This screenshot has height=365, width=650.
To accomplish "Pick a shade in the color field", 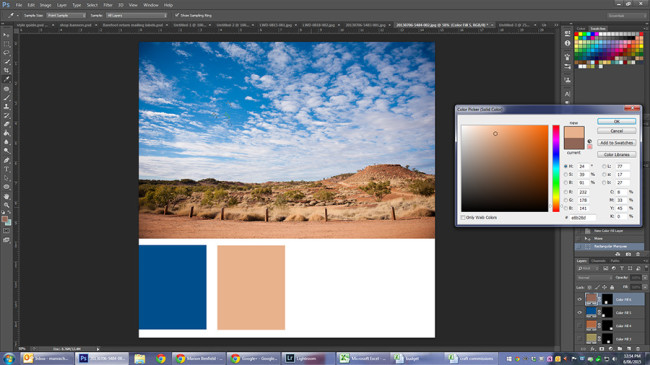I will tap(504, 168).
